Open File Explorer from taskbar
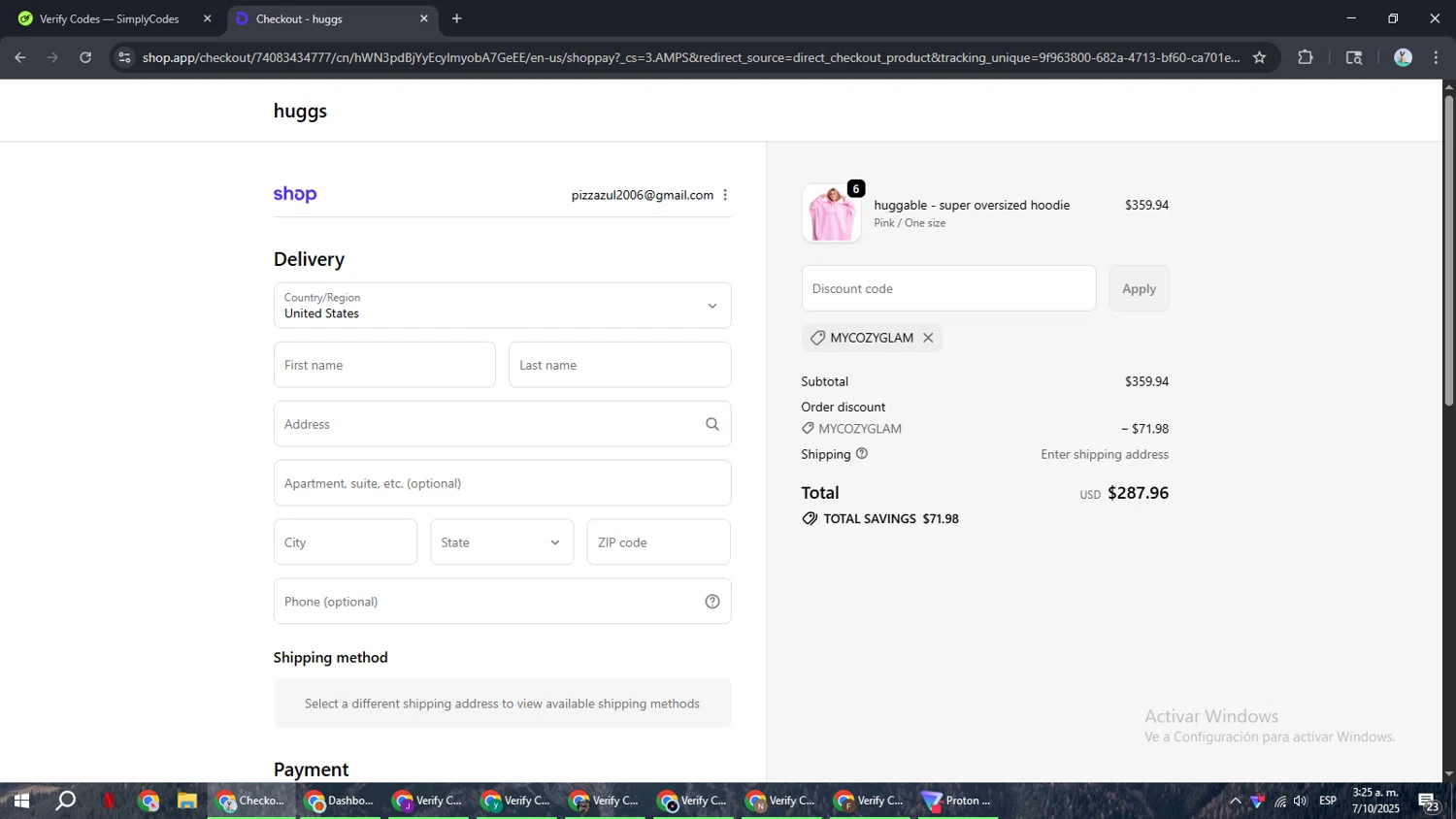 pyautogui.click(x=187, y=802)
